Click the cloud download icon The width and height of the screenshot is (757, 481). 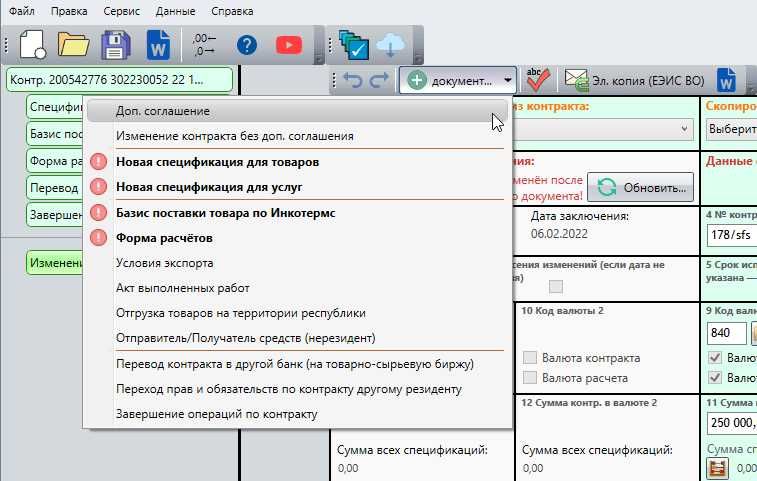390,46
